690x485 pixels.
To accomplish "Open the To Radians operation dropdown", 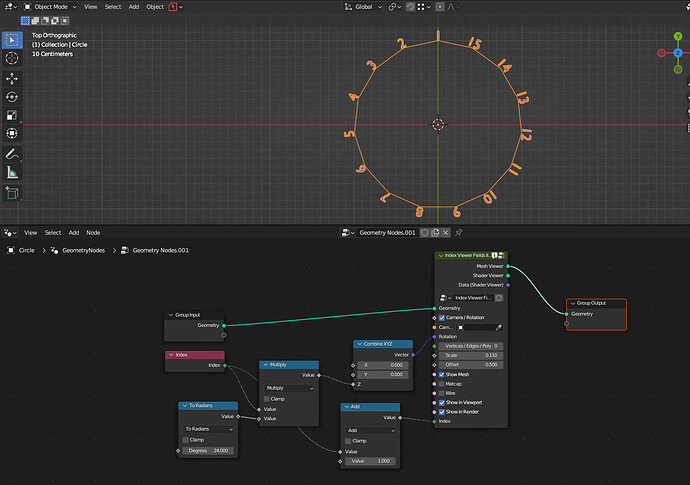I will (209, 429).
